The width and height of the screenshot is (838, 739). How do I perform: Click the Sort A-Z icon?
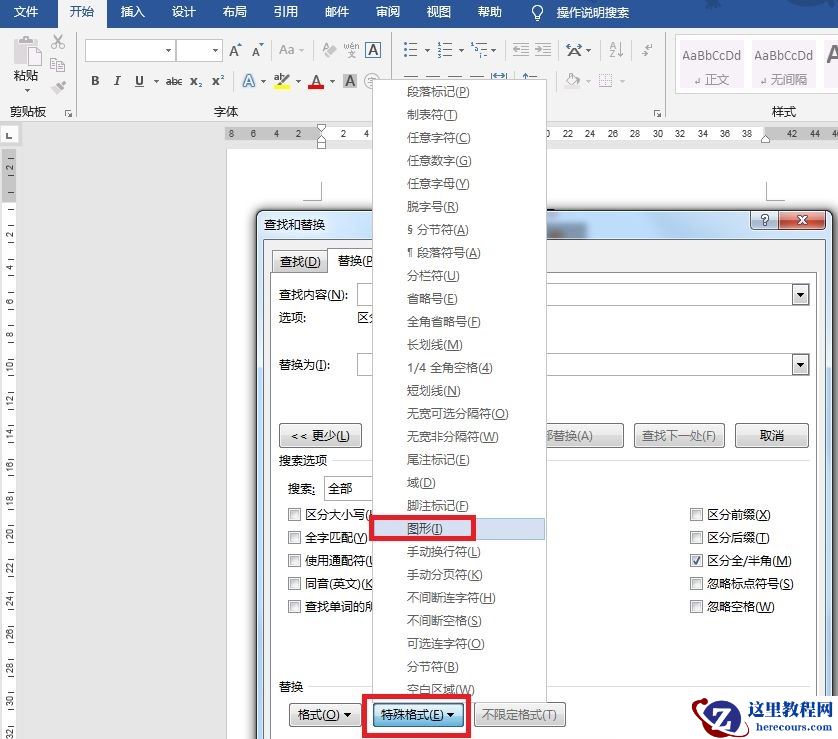(x=616, y=50)
